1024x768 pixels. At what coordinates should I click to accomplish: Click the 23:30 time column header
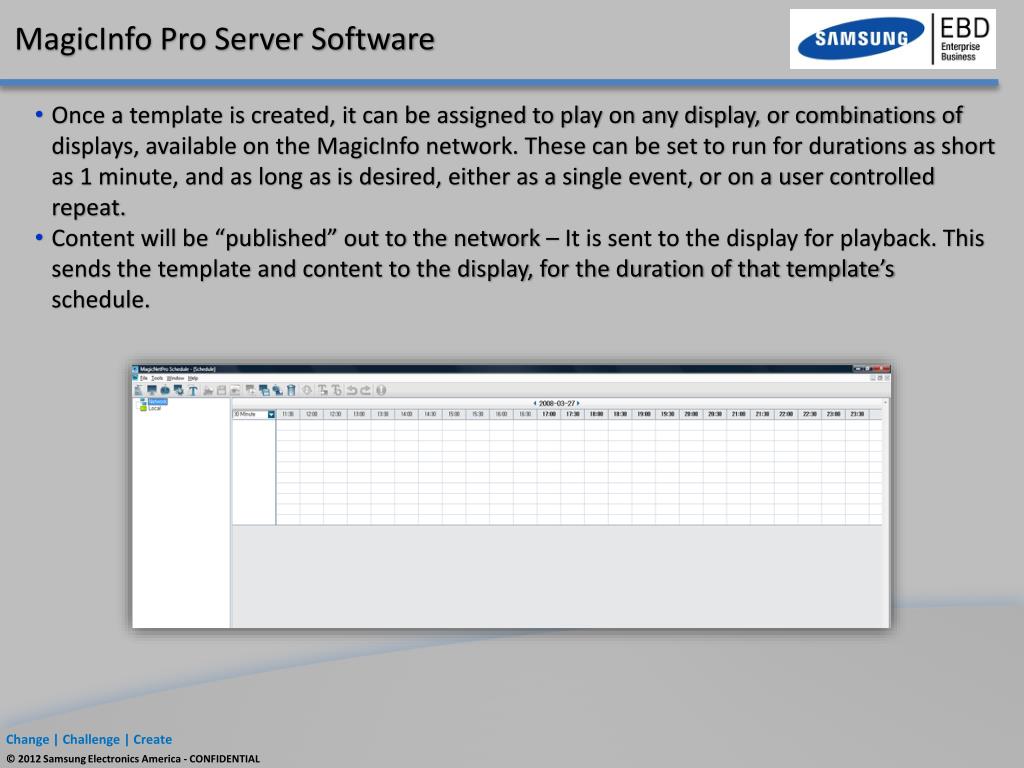point(857,414)
